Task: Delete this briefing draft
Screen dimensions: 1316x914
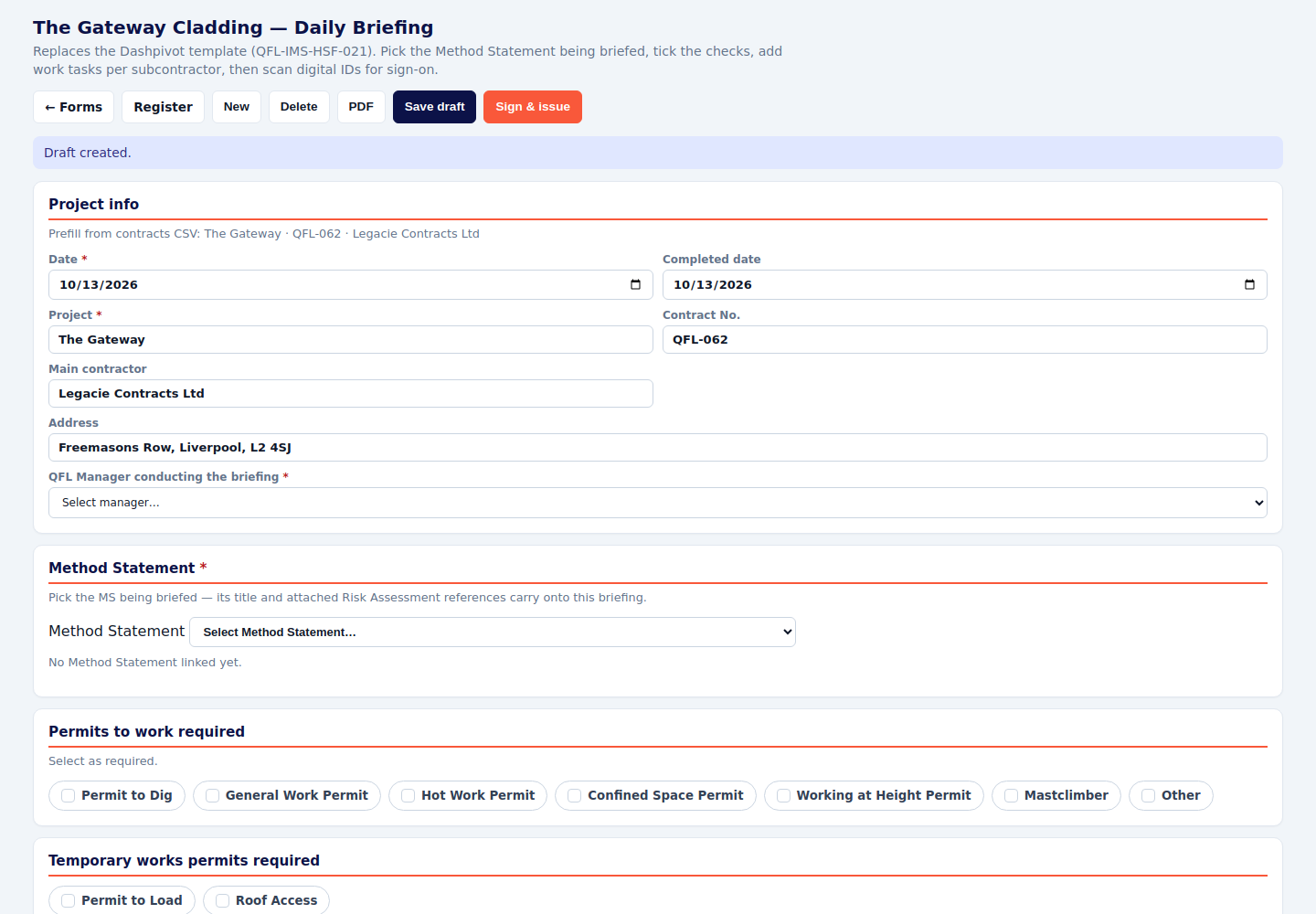Action: pos(299,107)
